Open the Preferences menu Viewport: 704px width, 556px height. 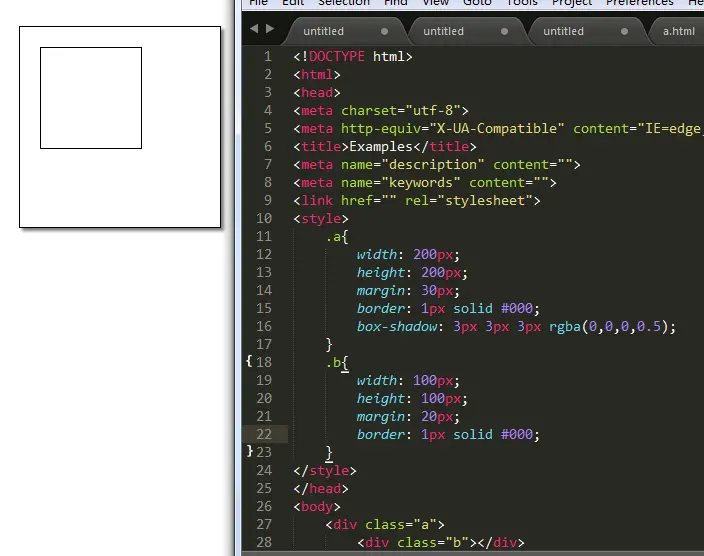pos(639,3)
